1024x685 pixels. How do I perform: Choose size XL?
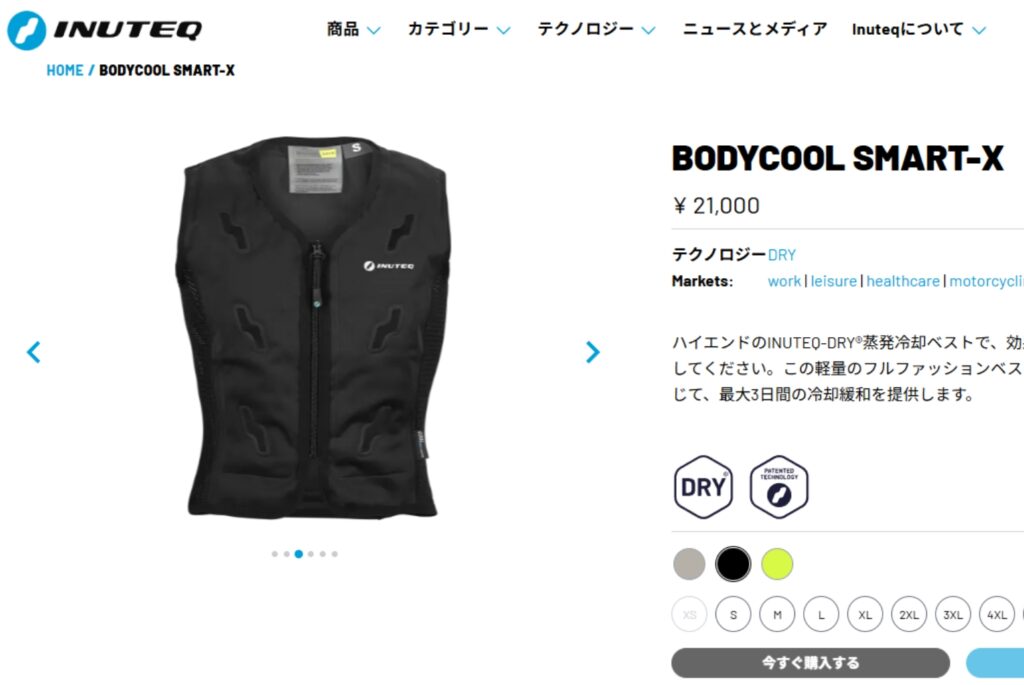[865, 614]
